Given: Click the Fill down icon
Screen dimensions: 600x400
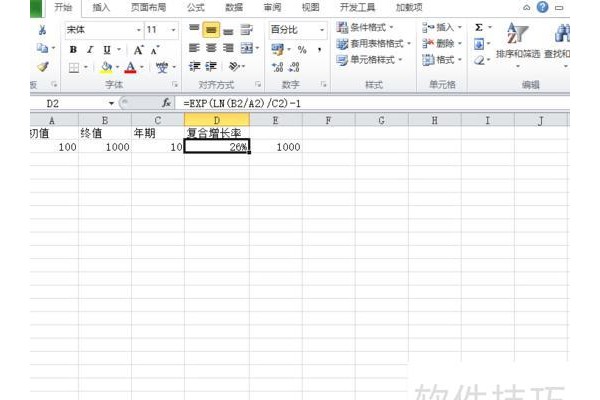Looking at the screenshot, I should (478, 44).
